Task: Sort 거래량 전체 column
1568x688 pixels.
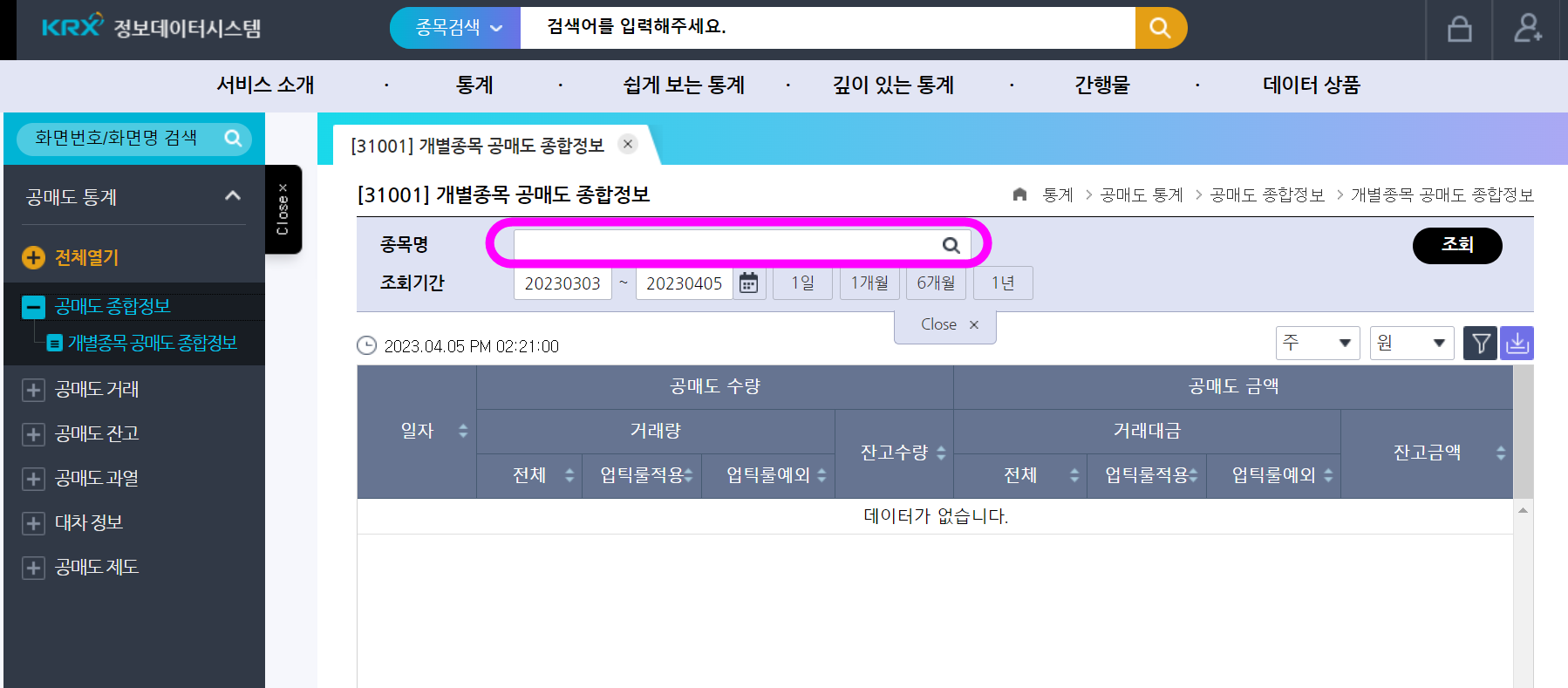Action: 569,475
